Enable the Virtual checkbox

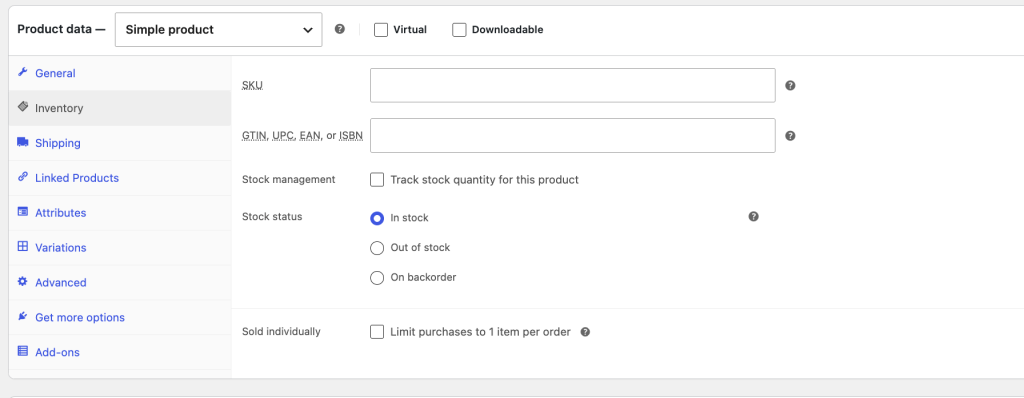tap(381, 29)
